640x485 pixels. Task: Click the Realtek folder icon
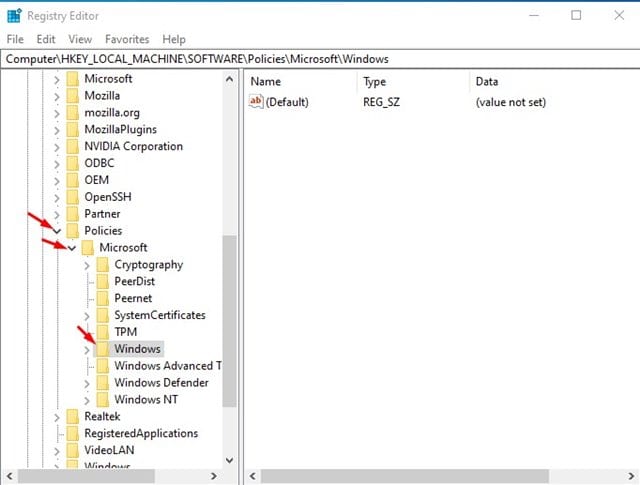pyautogui.click(x=73, y=416)
